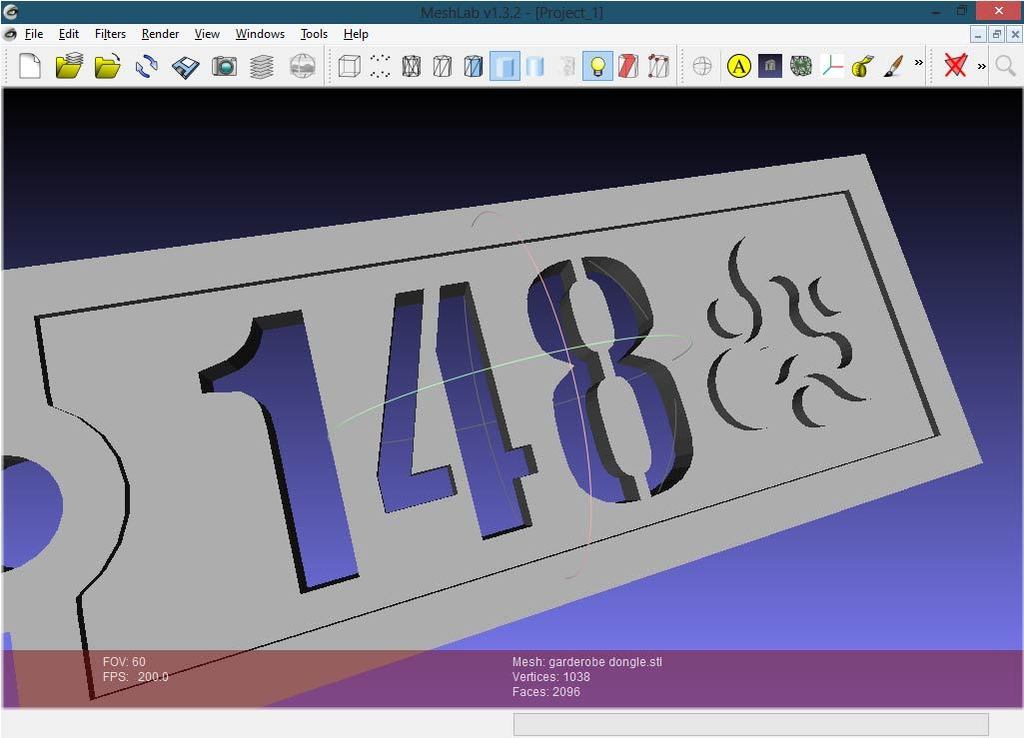The width and height of the screenshot is (1024, 738).
Task: Open the Help menu
Action: point(356,34)
